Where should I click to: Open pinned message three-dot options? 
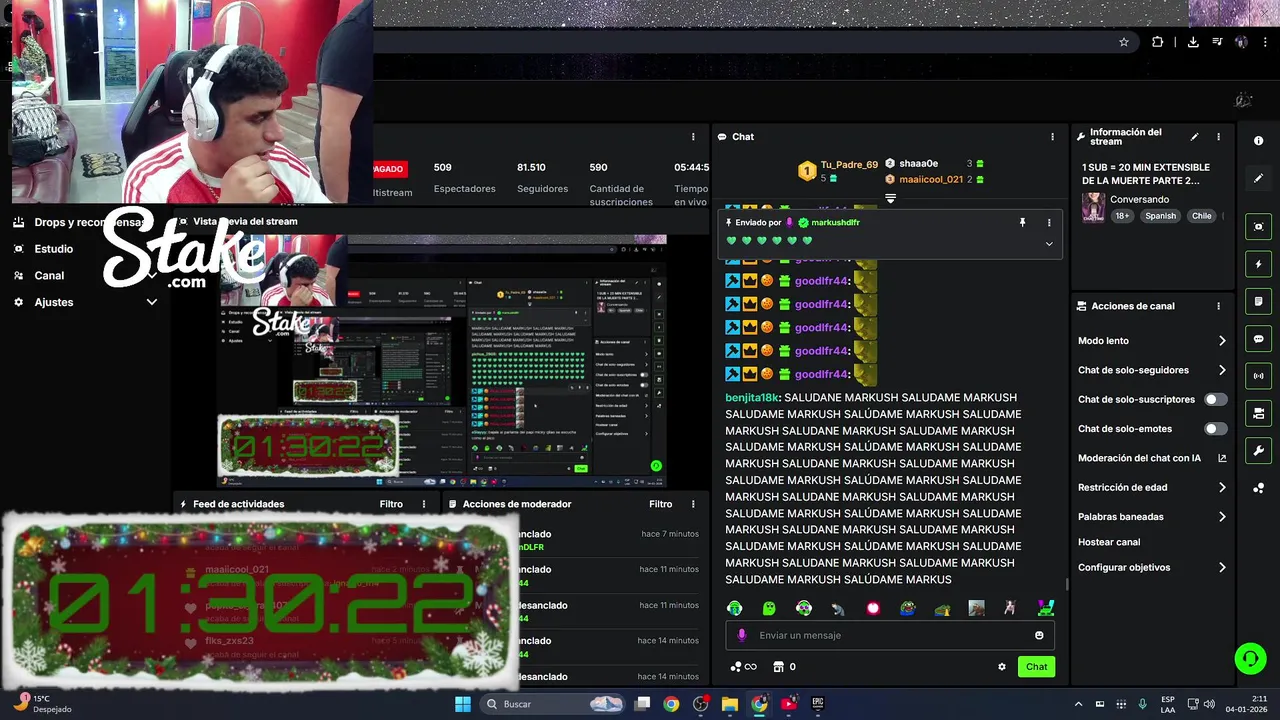click(1049, 223)
